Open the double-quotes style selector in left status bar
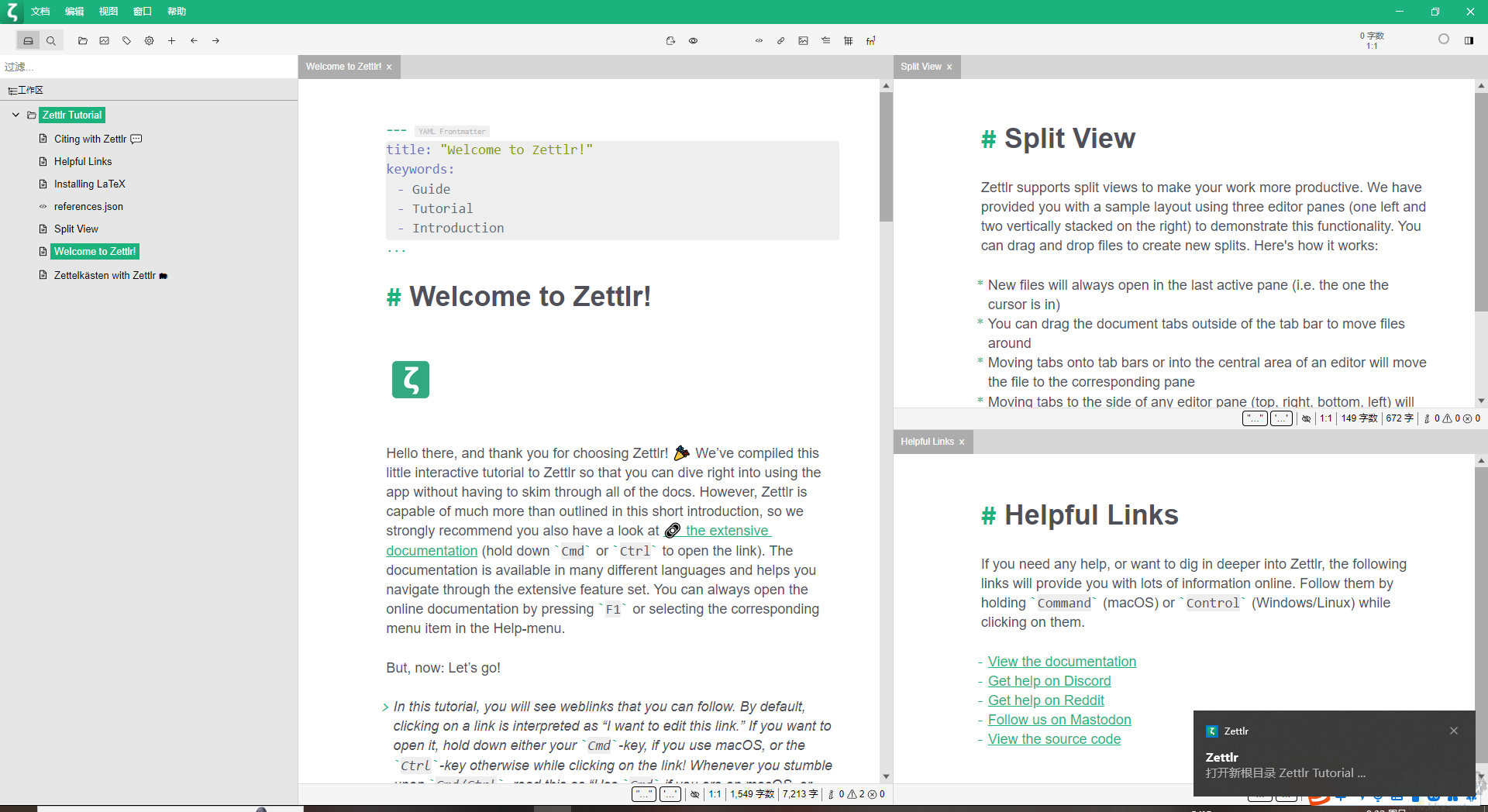 click(643, 794)
